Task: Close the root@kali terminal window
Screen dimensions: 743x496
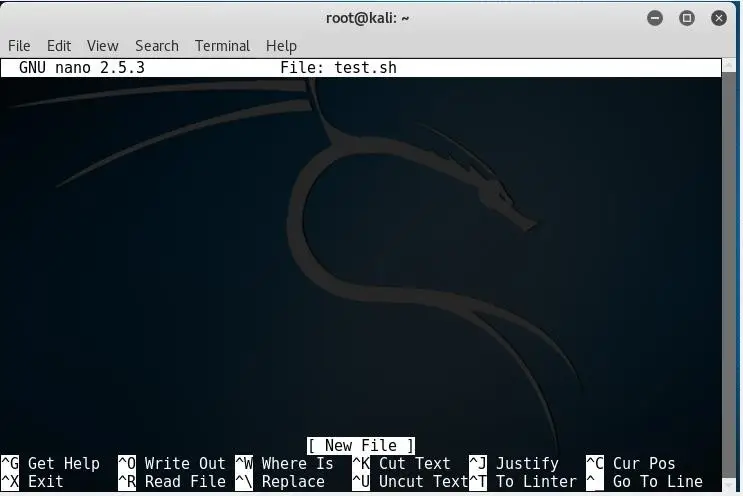Action: 719,18
